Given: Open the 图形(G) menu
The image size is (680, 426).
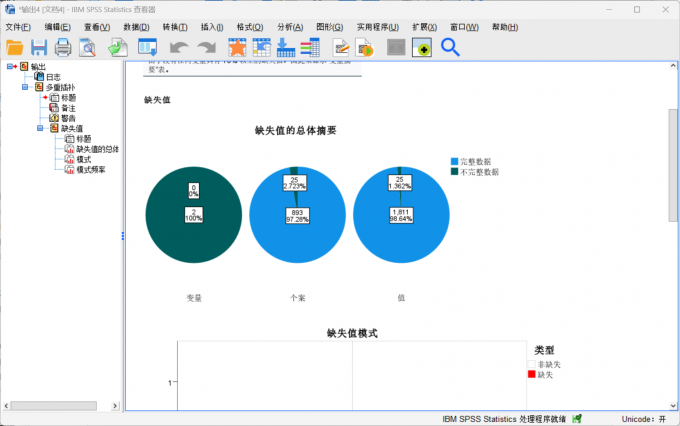Looking at the screenshot, I should pos(330,27).
